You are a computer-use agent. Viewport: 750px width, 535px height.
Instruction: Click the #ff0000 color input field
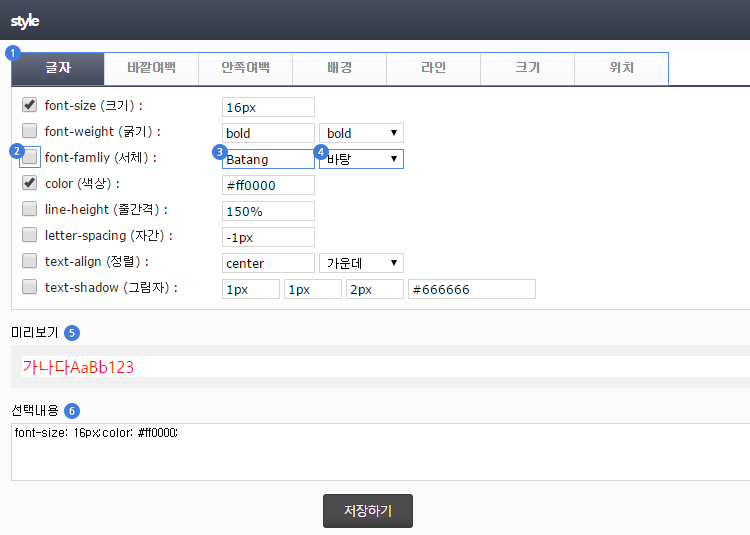pos(268,185)
